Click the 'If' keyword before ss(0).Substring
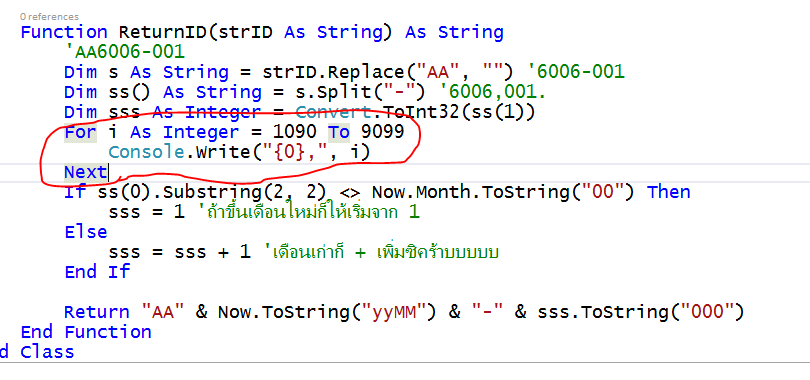810x380 pixels. 75,192
